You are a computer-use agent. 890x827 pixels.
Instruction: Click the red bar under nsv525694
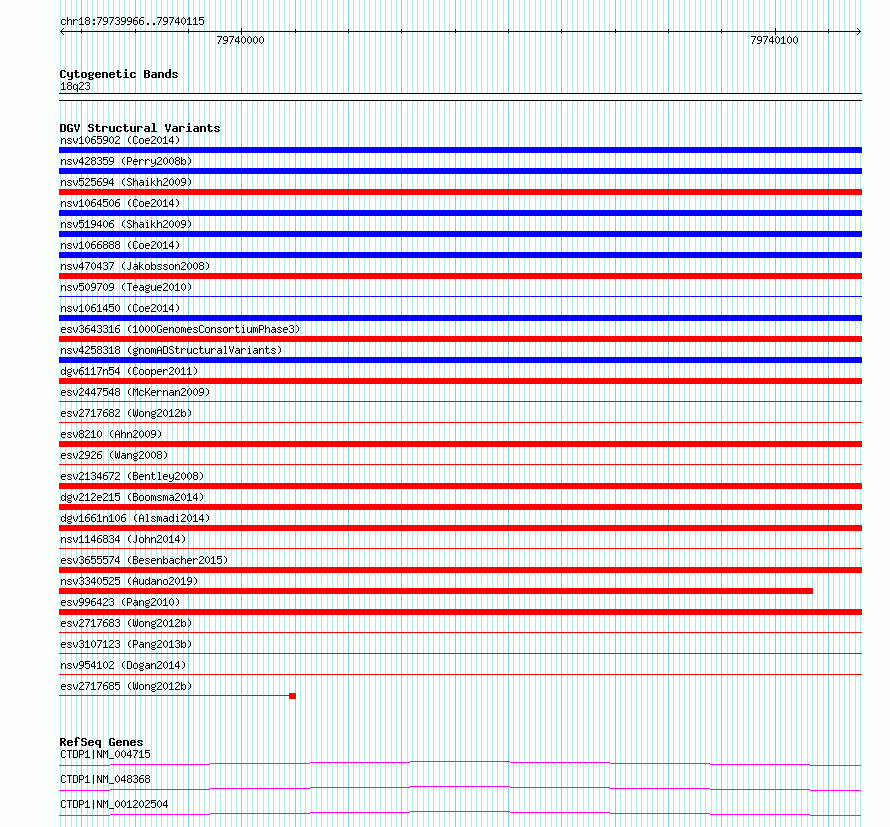pos(460,192)
